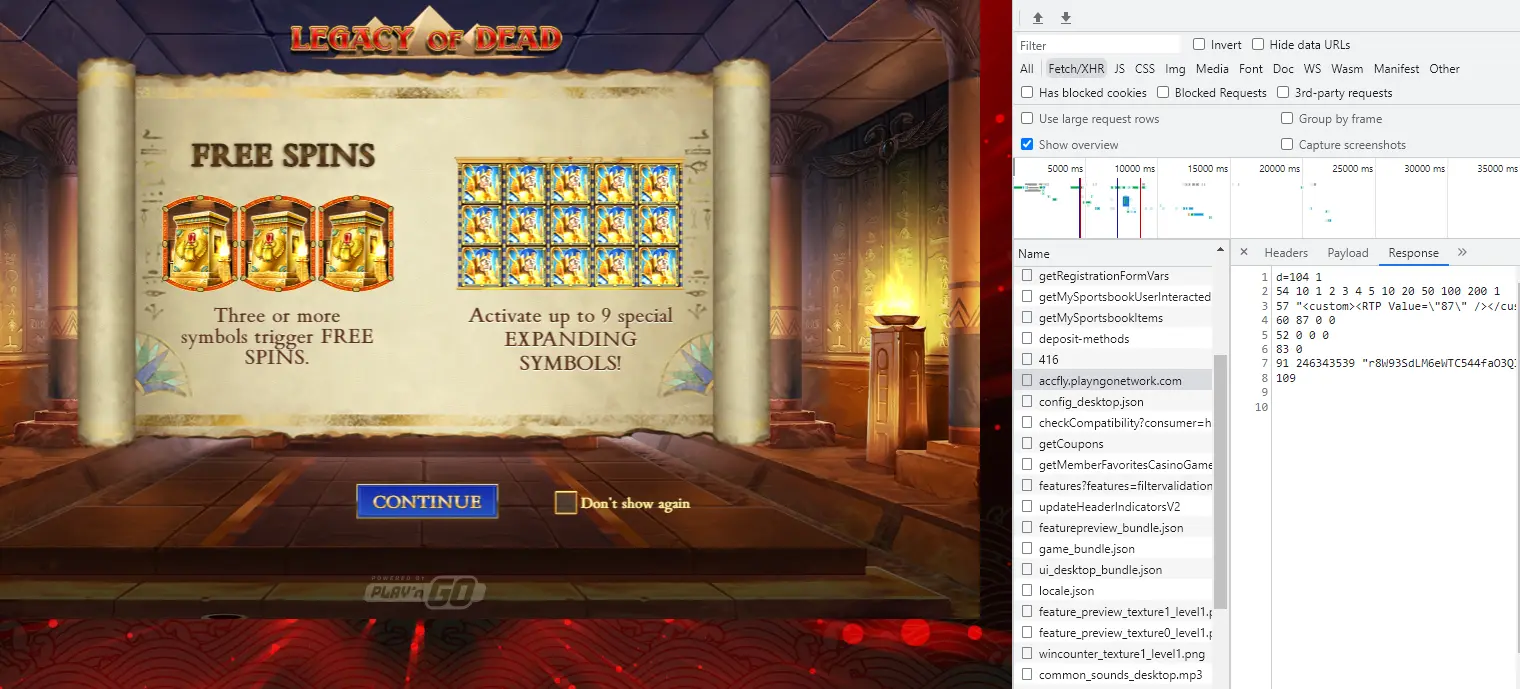Filter requests by Manifest
The image size is (1520, 689).
coord(1396,69)
